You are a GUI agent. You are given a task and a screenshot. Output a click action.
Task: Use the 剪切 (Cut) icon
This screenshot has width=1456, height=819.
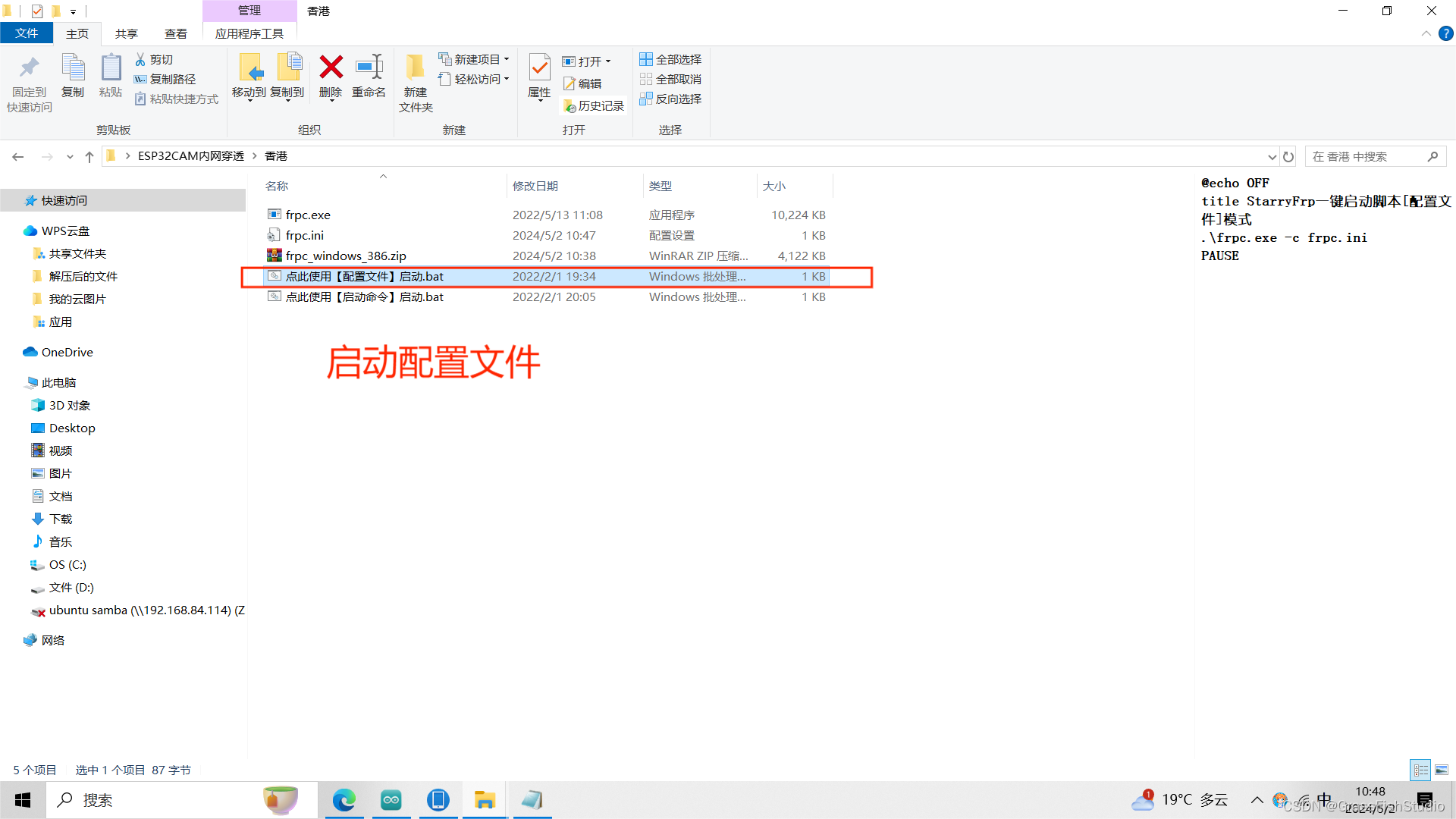[x=155, y=59]
